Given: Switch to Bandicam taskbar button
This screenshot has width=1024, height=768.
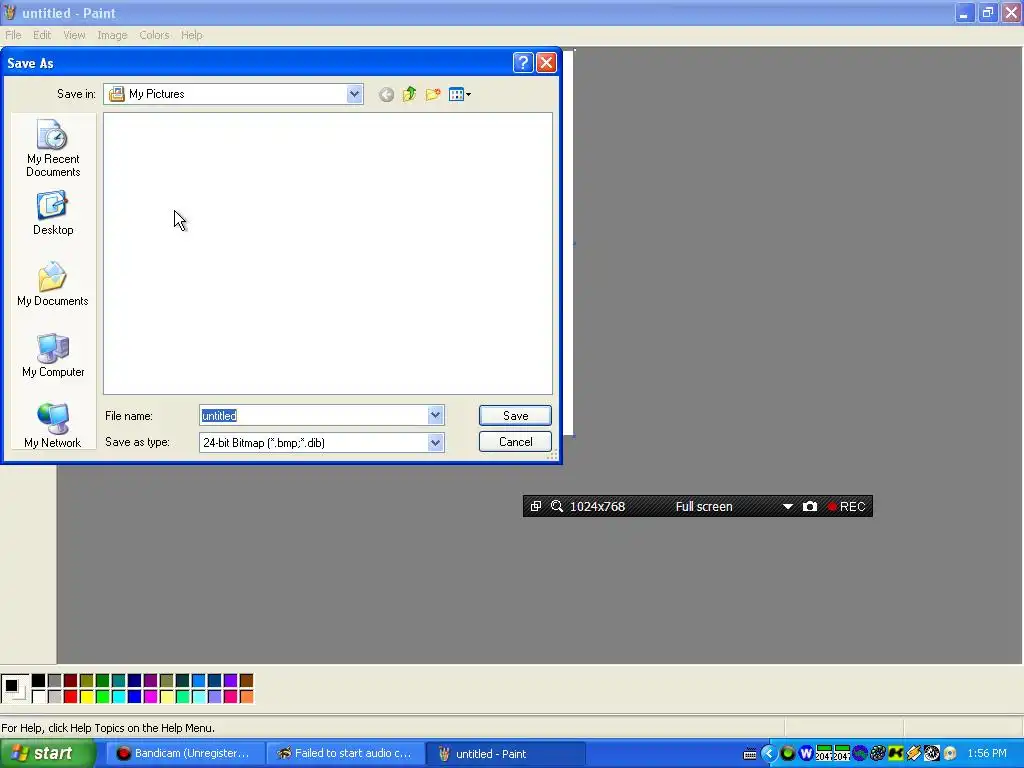Looking at the screenshot, I should click(184, 754).
